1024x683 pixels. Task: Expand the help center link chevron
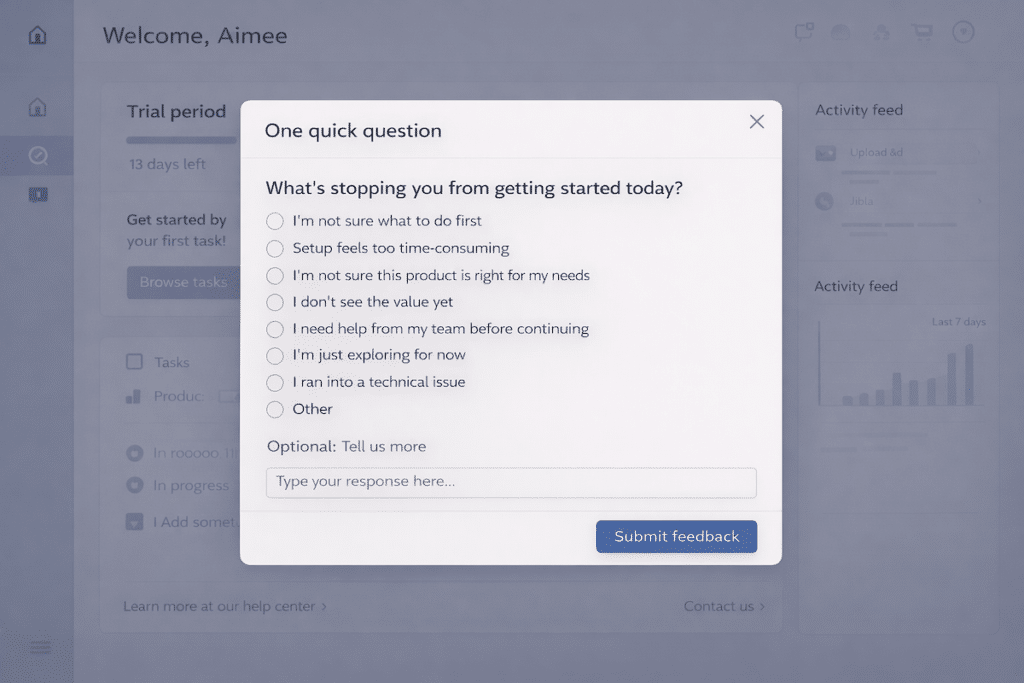323,606
